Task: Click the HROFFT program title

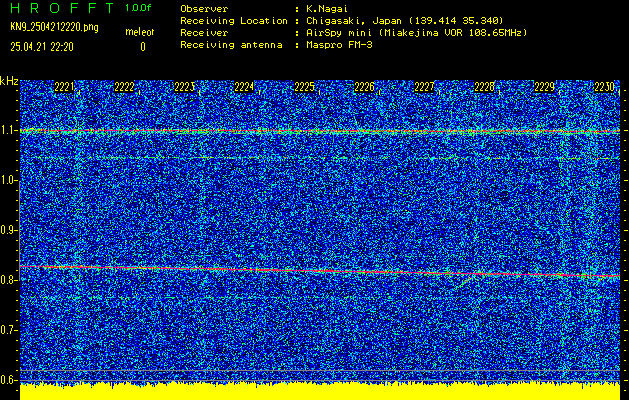Action: (x=62, y=8)
